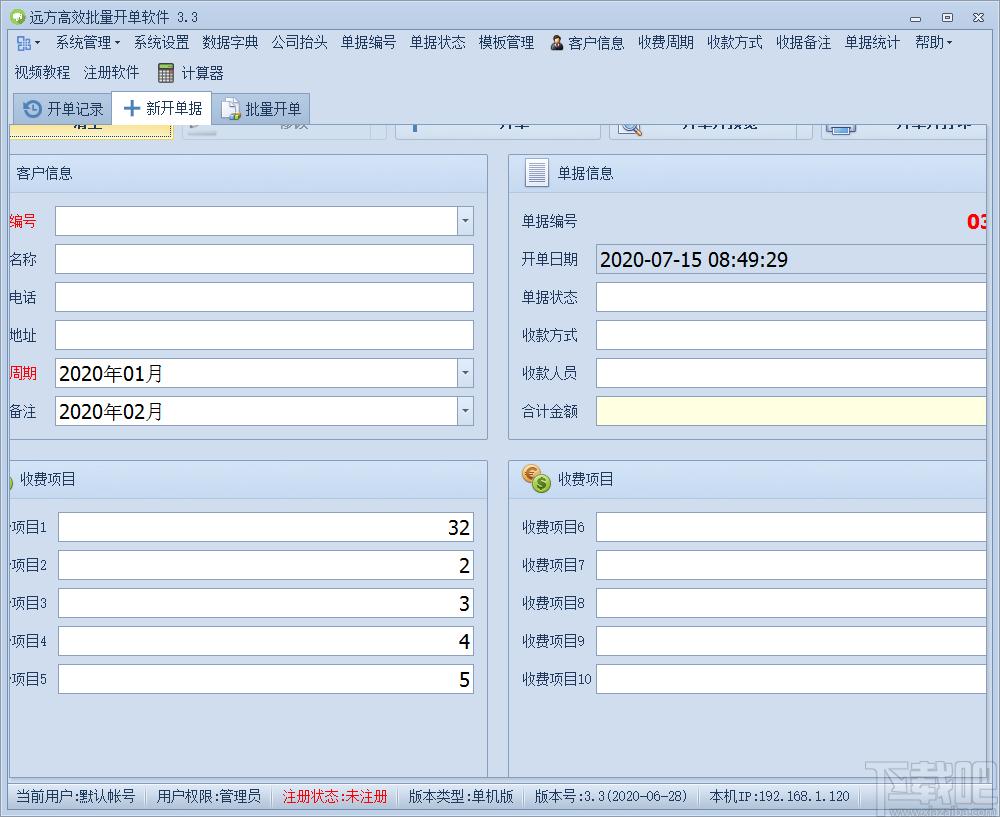The height and width of the screenshot is (817, 1000).
Task: Click the 收款方式 input field
Action: point(791,335)
